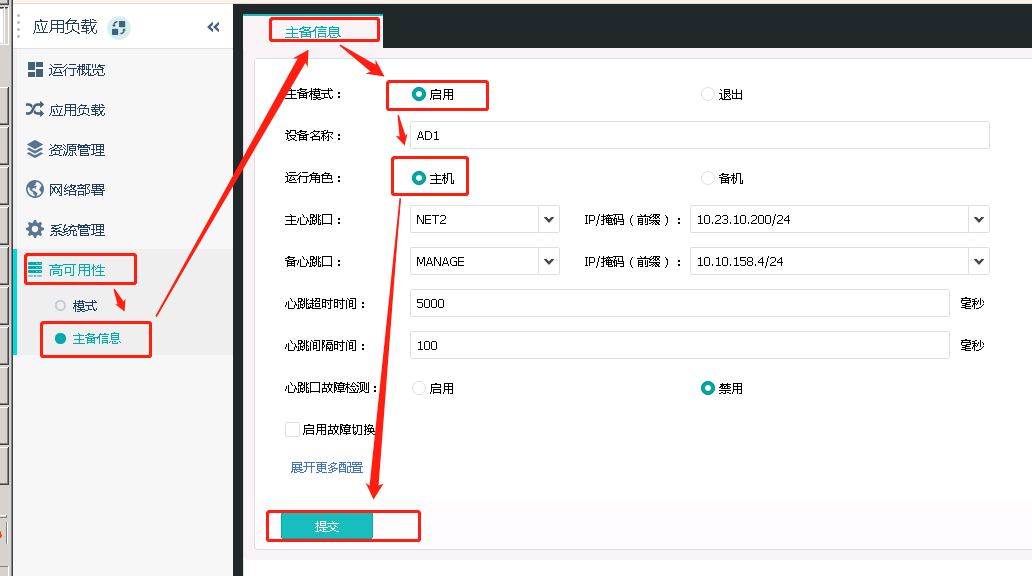Select the 模式 submenu entry

(x=84, y=305)
